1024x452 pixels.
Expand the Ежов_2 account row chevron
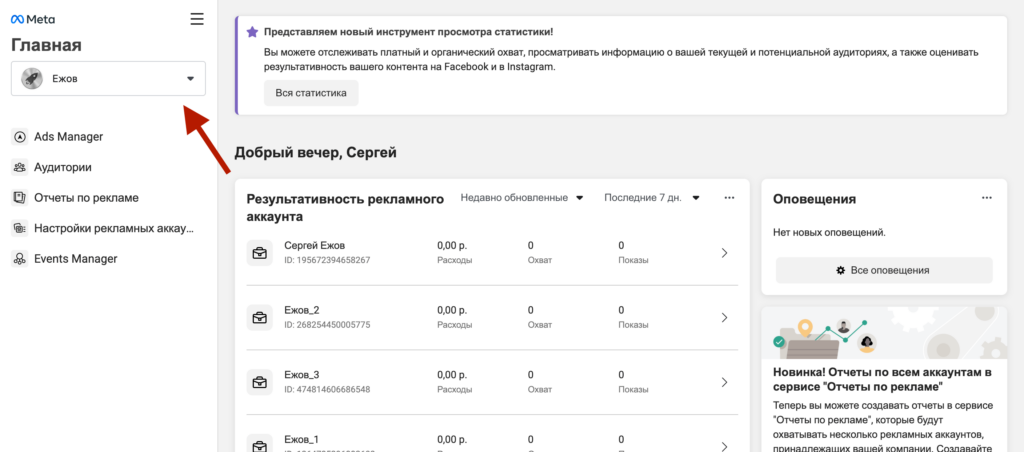click(724, 318)
